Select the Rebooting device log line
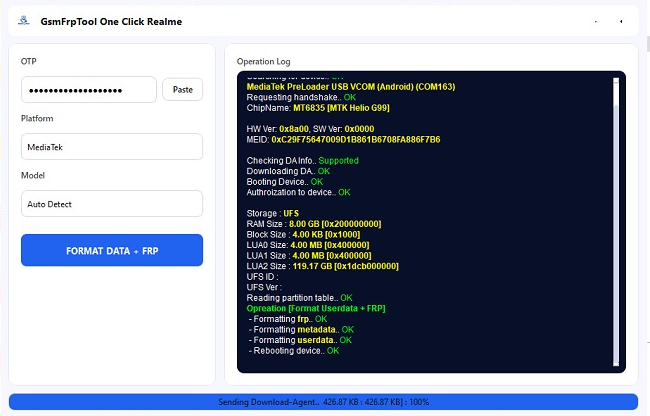The image size is (650, 416). [x=293, y=351]
